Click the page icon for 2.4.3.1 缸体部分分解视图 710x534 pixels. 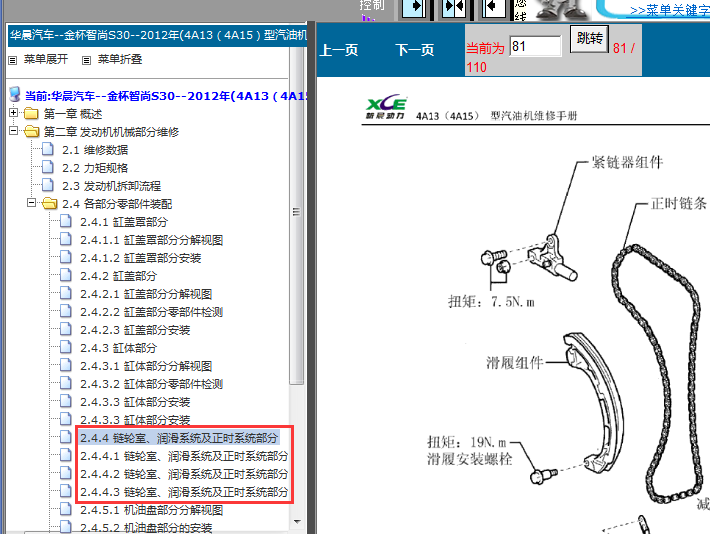(66, 365)
